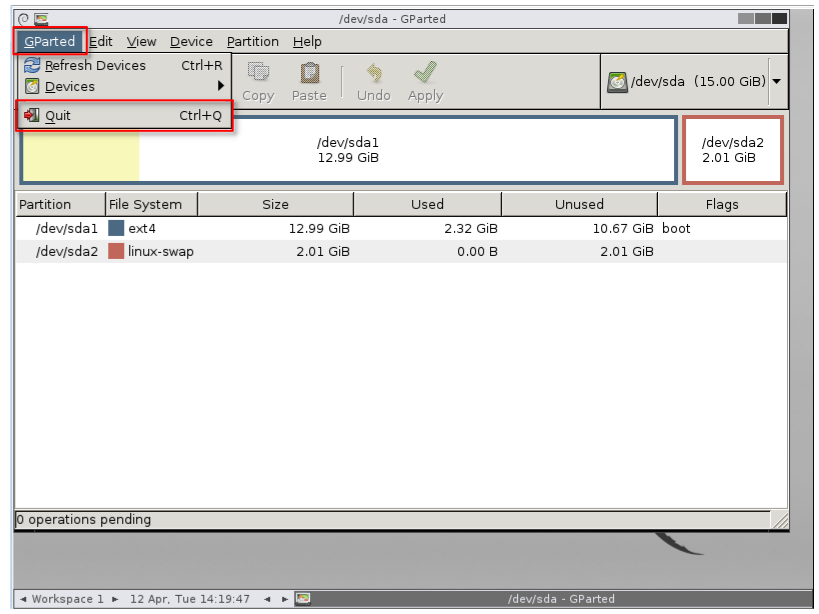Select the /dev/sda1 12.99 GiB partition graphic

[x=348, y=150]
